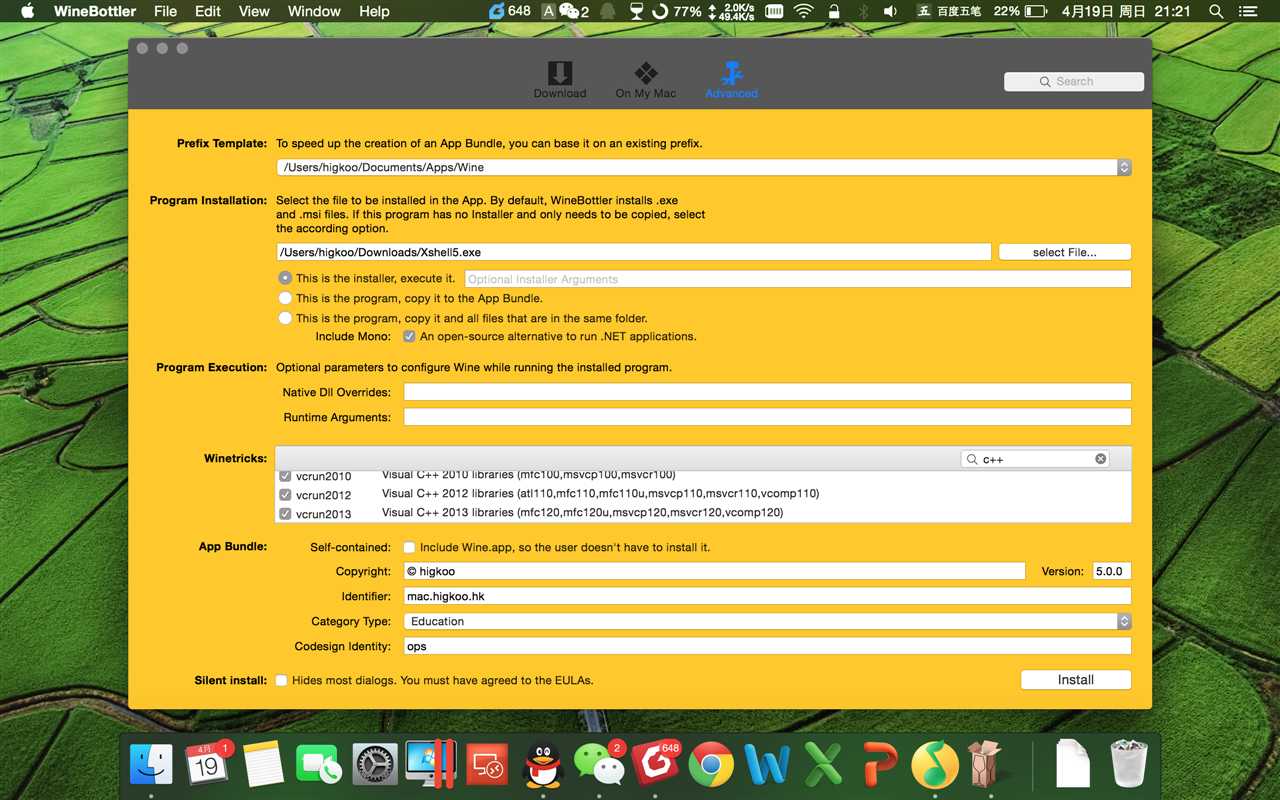Toggle Include Mono checkbox
Viewport: 1280px width, 800px height.
click(x=409, y=337)
